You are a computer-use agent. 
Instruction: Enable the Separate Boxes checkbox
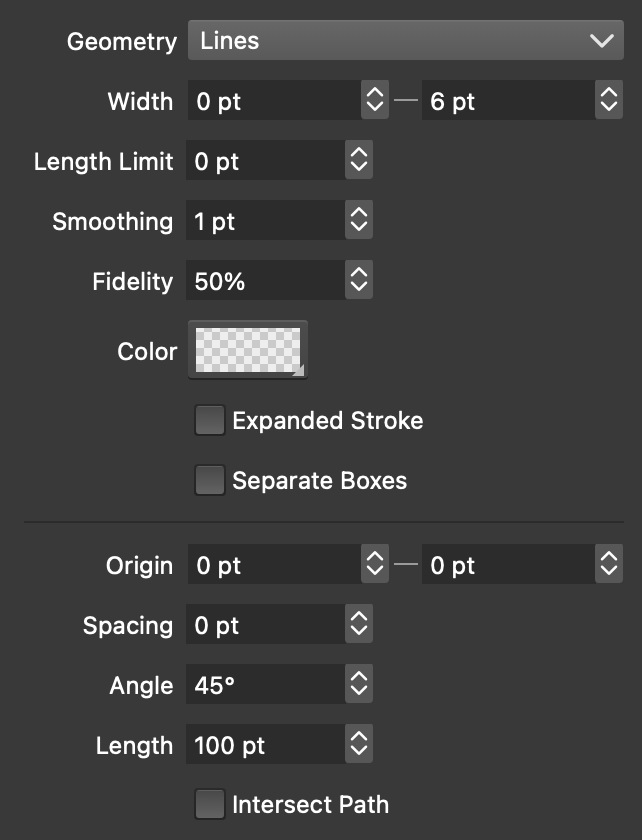click(x=209, y=481)
